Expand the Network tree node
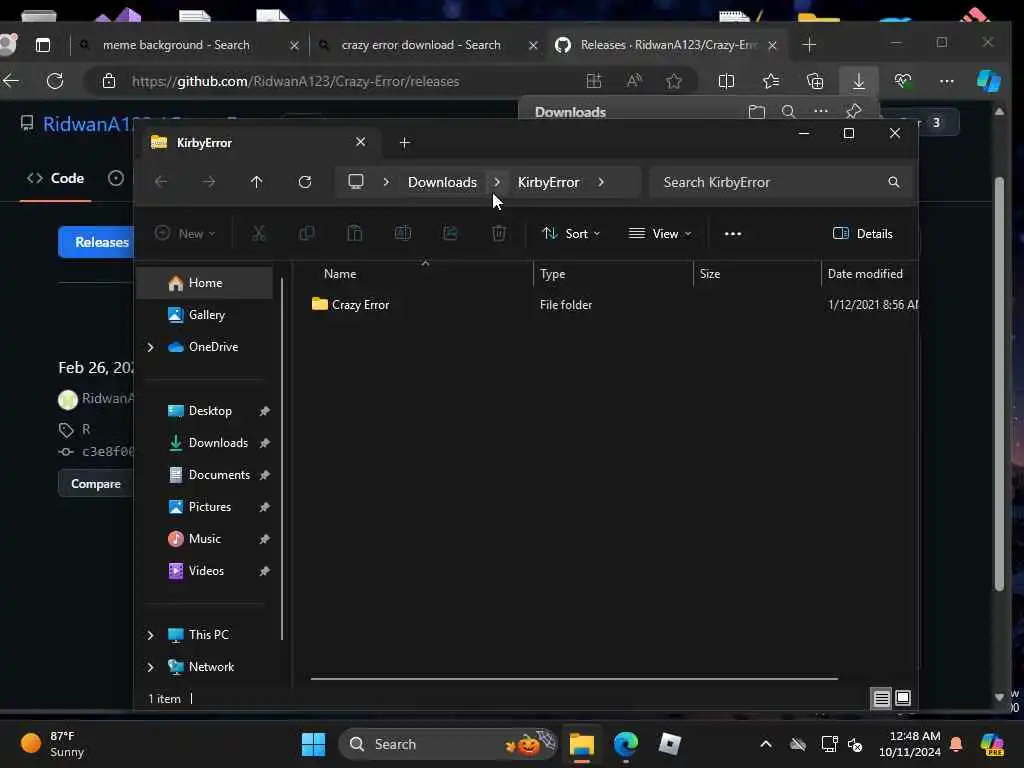This screenshot has height=768, width=1024. (150, 667)
